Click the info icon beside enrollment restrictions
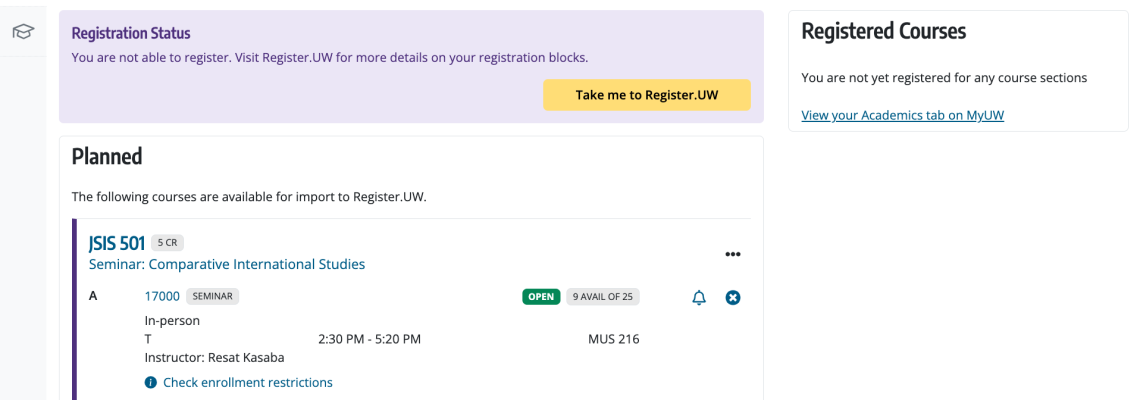Viewport: 1140px width, 400px height. (x=150, y=383)
